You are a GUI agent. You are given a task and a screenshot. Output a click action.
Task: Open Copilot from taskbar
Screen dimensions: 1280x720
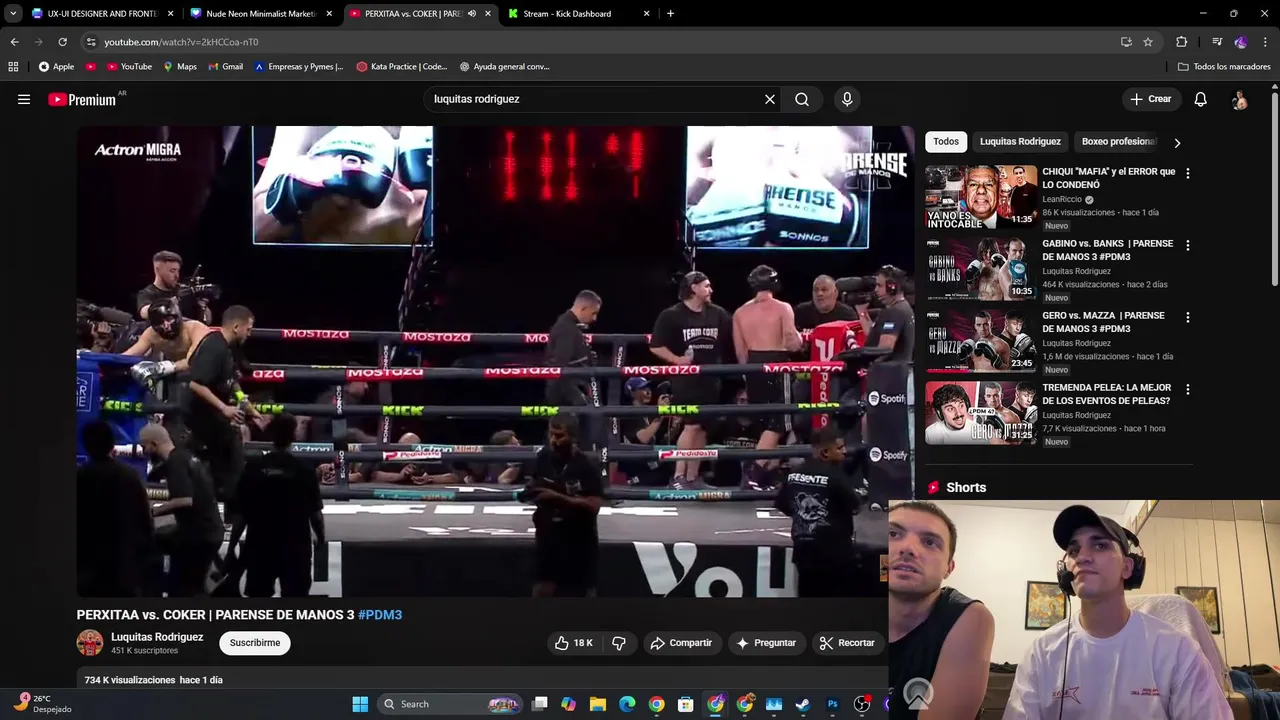point(569,704)
